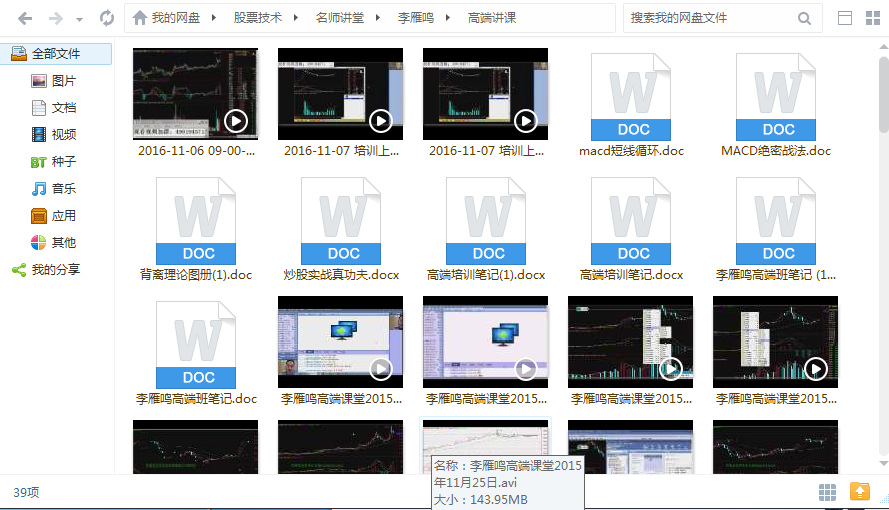Select 李雁鸣高端班笔记.doc file icon
The height and width of the screenshot is (510, 889).
[x=196, y=345]
